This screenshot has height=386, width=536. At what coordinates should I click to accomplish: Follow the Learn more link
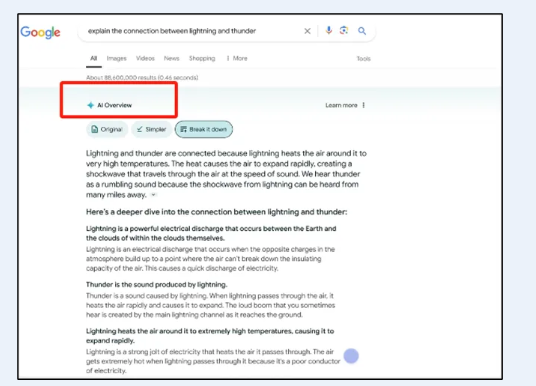pos(341,105)
